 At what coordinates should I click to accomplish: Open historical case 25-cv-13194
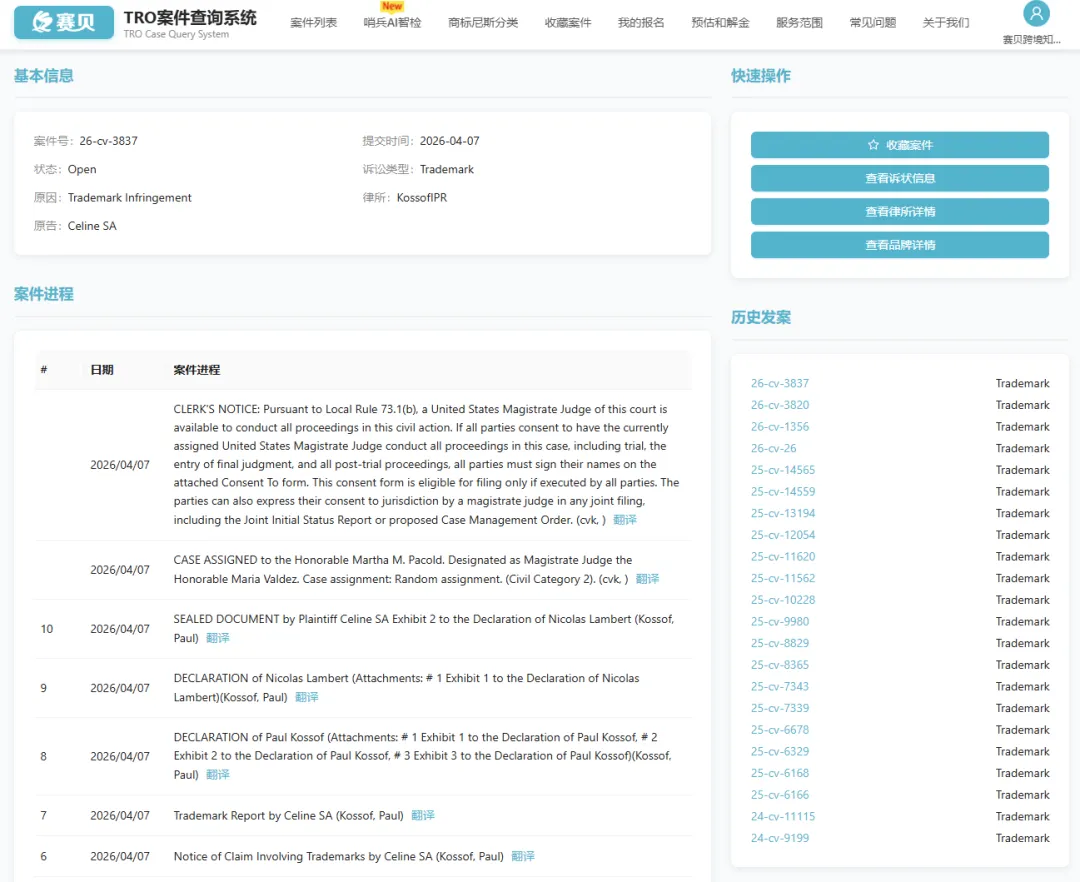[783, 514]
